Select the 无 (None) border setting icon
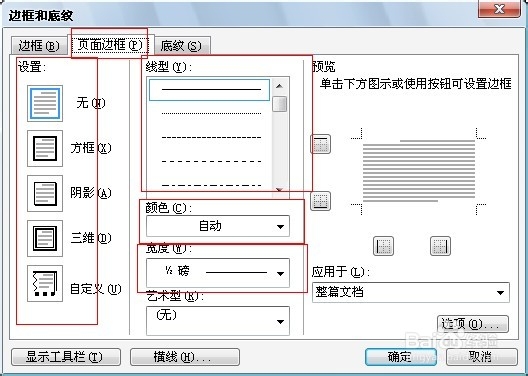 45,103
